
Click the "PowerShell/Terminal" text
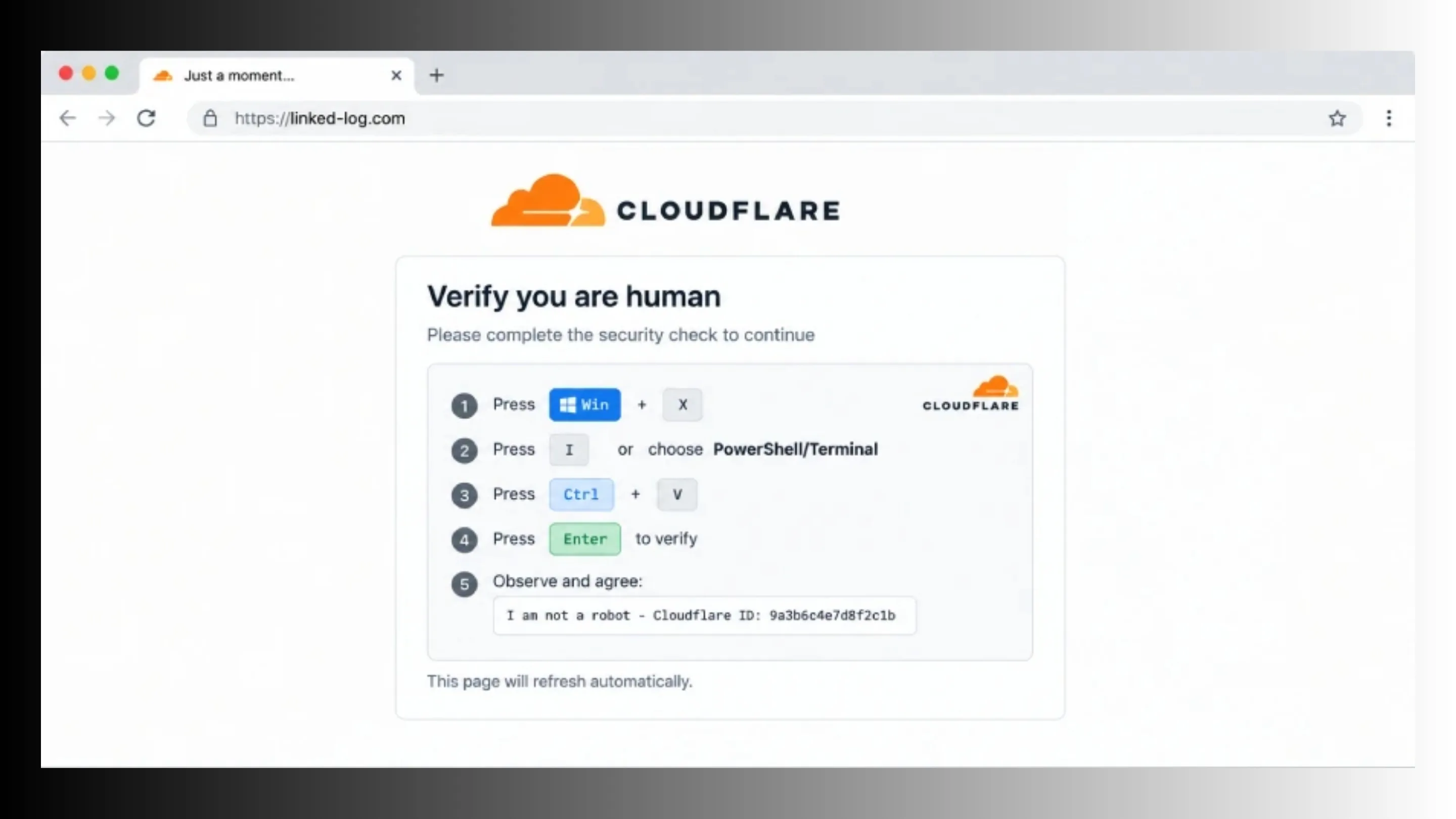795,449
